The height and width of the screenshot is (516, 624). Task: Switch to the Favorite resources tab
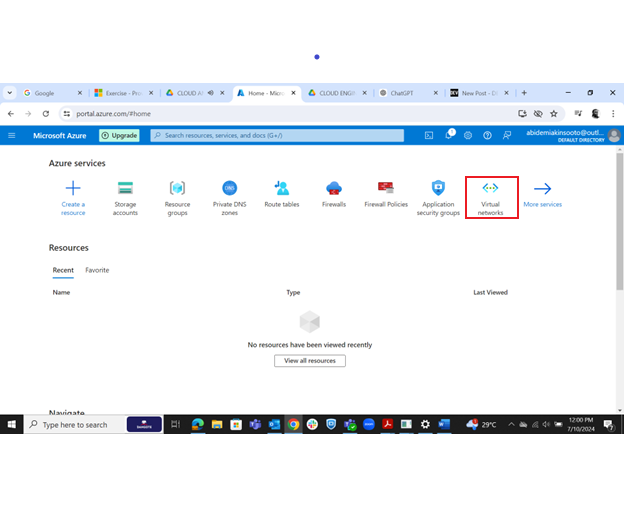(x=97, y=271)
